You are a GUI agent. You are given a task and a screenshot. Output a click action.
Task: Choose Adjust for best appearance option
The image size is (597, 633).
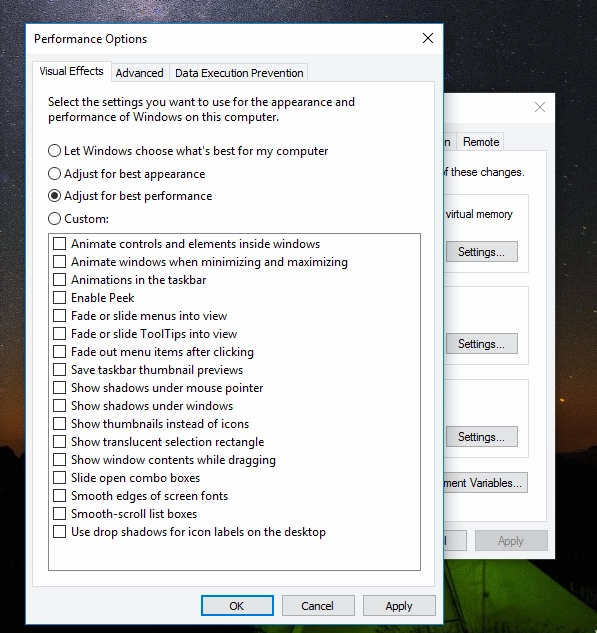coord(54,174)
